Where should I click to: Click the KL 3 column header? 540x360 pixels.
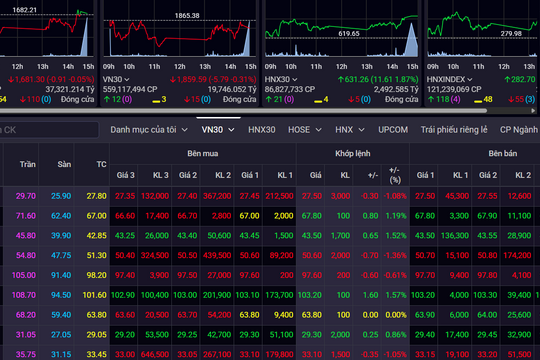pyautogui.click(x=160, y=175)
